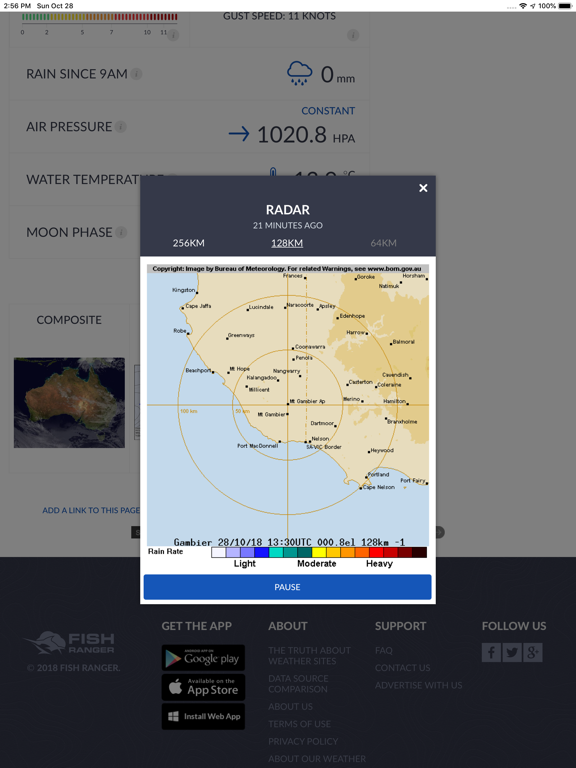Click the rain cloud icon
Screen dimensions: 576x768
299,73
